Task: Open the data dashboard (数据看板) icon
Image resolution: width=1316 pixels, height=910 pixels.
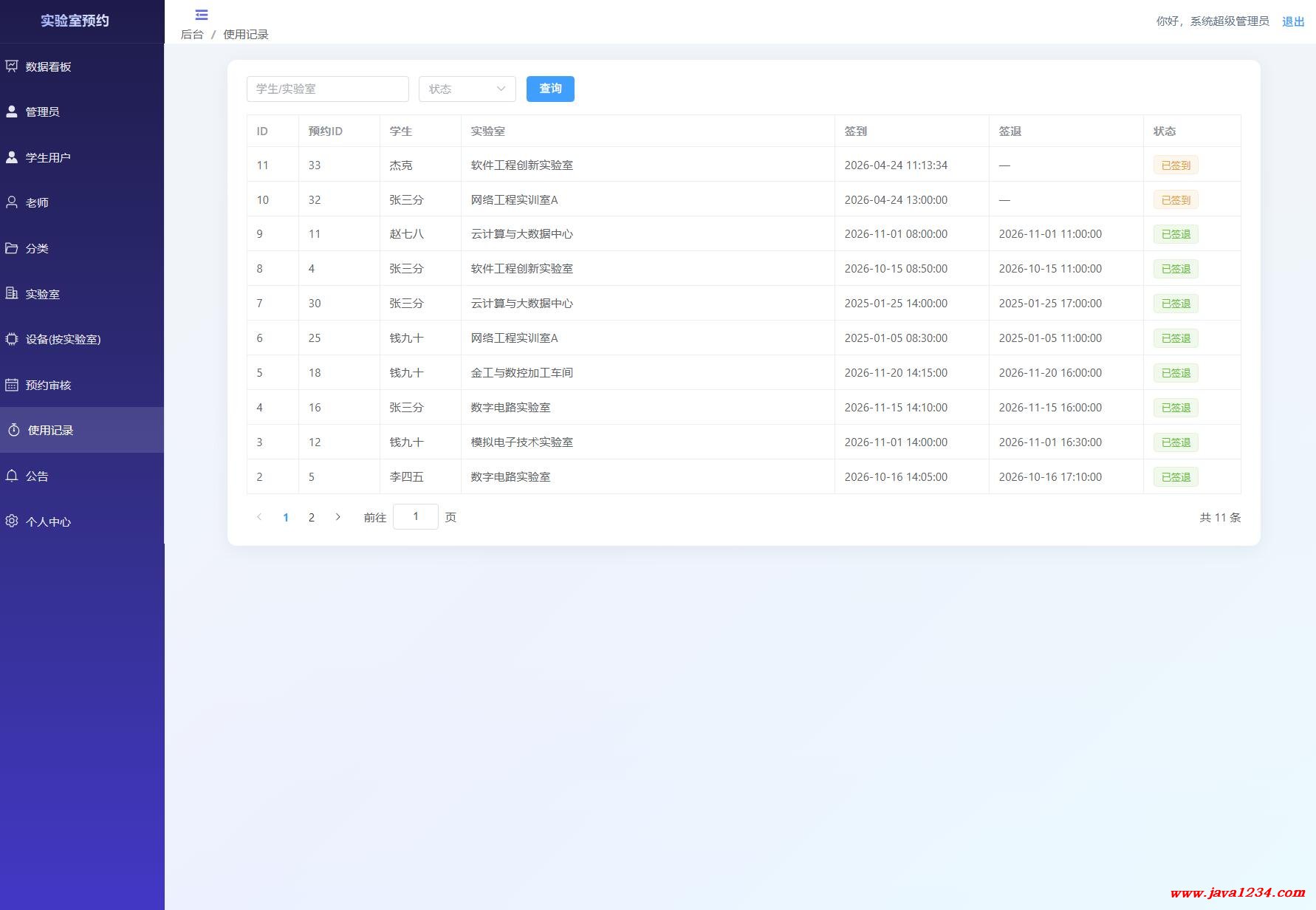Action: coord(12,66)
